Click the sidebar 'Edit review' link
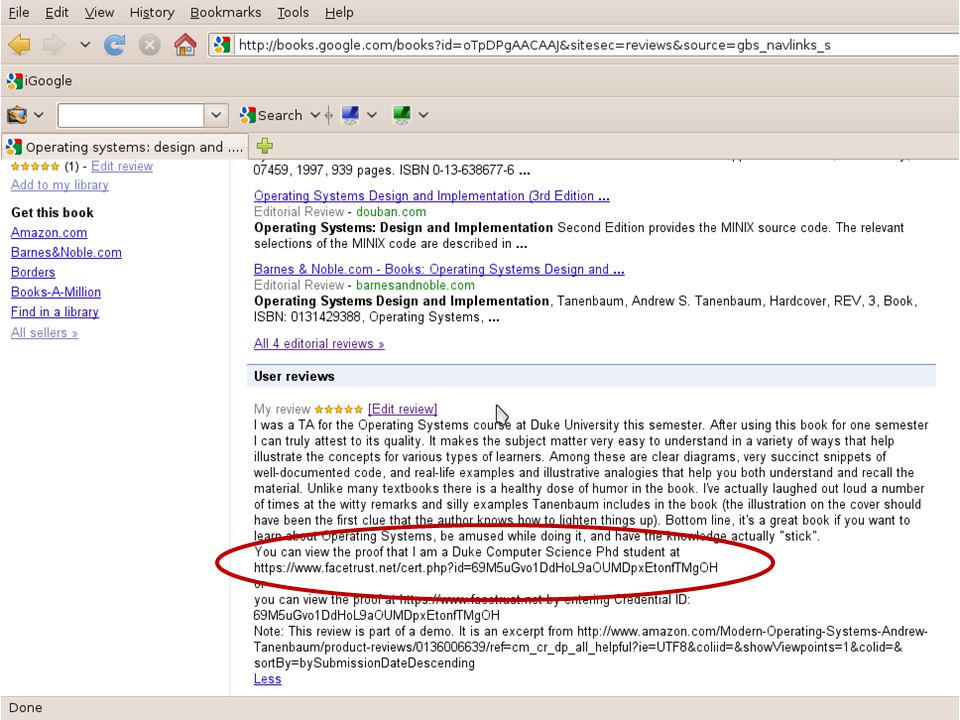The height and width of the screenshot is (720, 960). (x=122, y=166)
